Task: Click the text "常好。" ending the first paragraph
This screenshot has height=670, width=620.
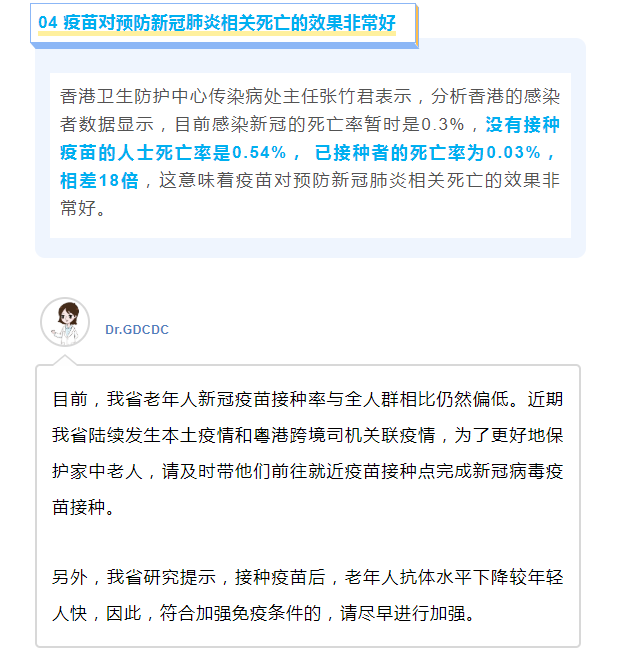Action: coord(83,209)
